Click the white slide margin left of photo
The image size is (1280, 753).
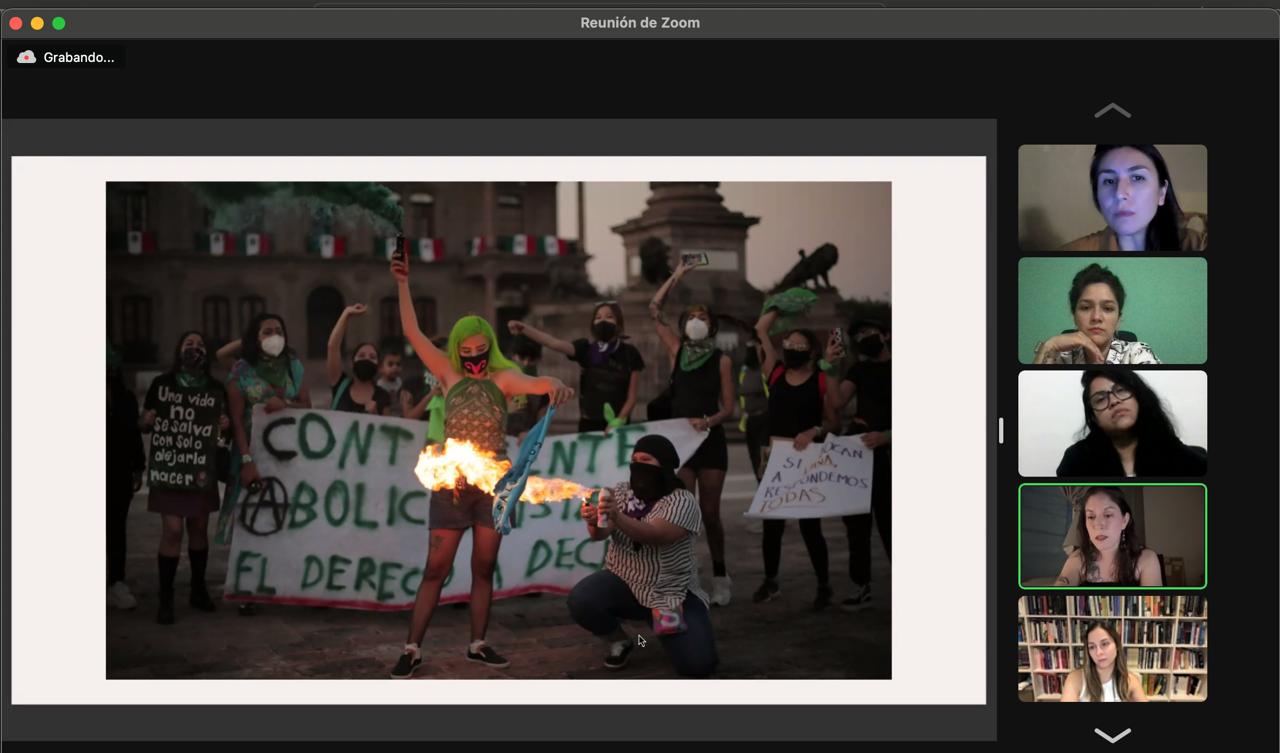58,430
